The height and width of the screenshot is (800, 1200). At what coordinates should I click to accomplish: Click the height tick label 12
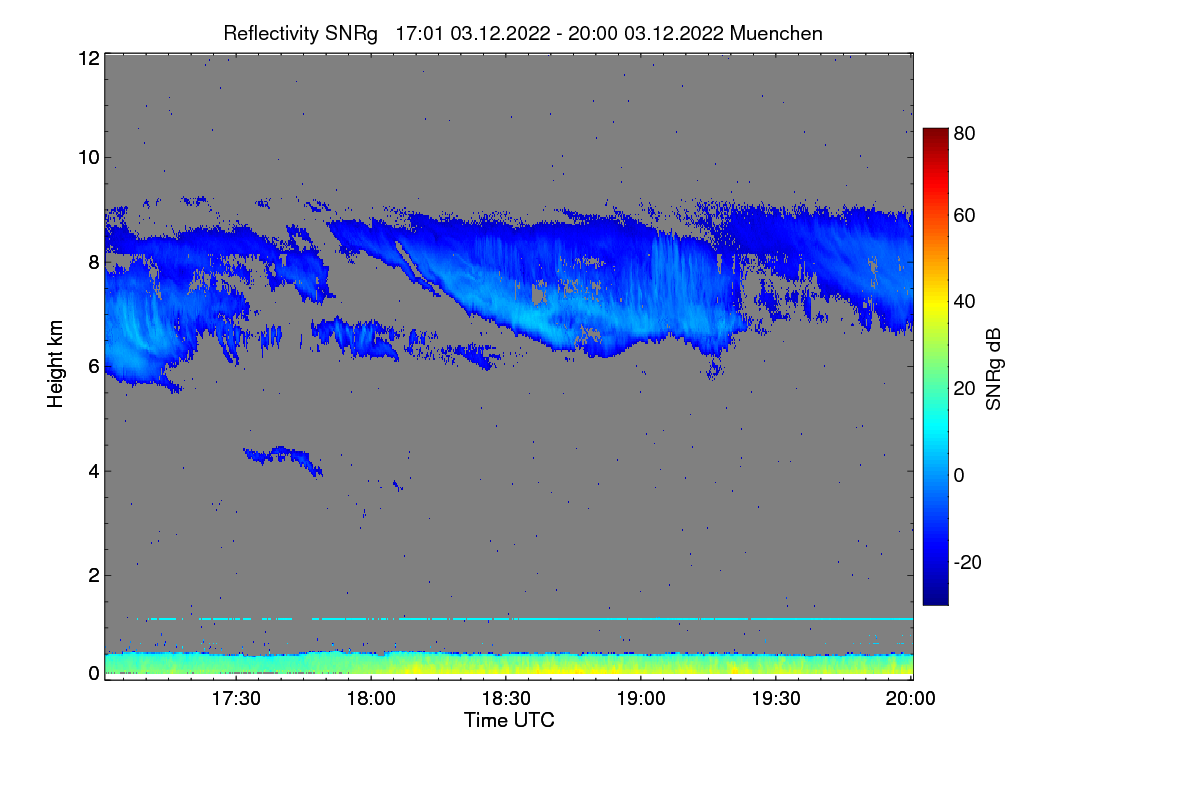click(88, 58)
